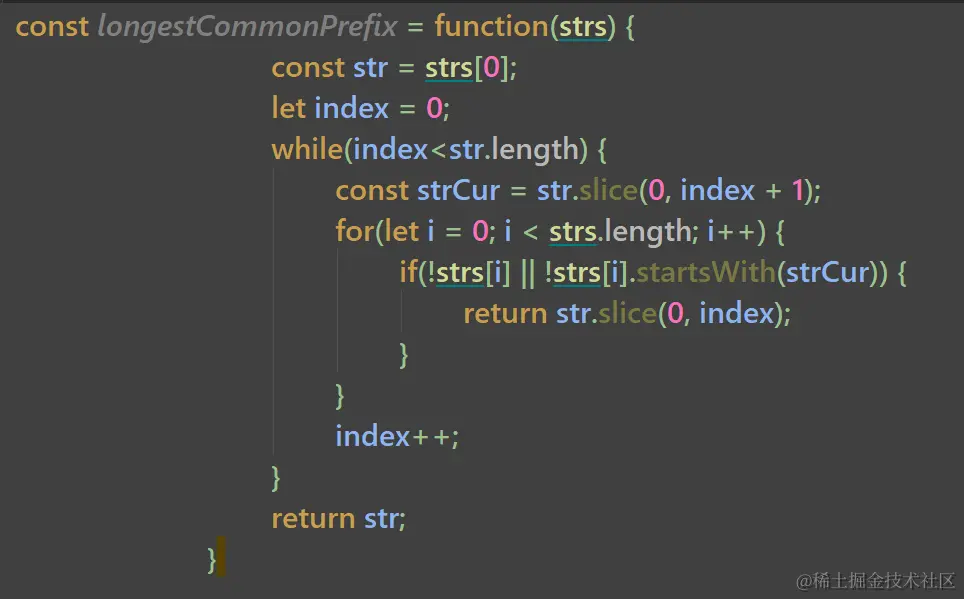Click the final 'return str;' statement
The image size is (964, 599).
(339, 519)
